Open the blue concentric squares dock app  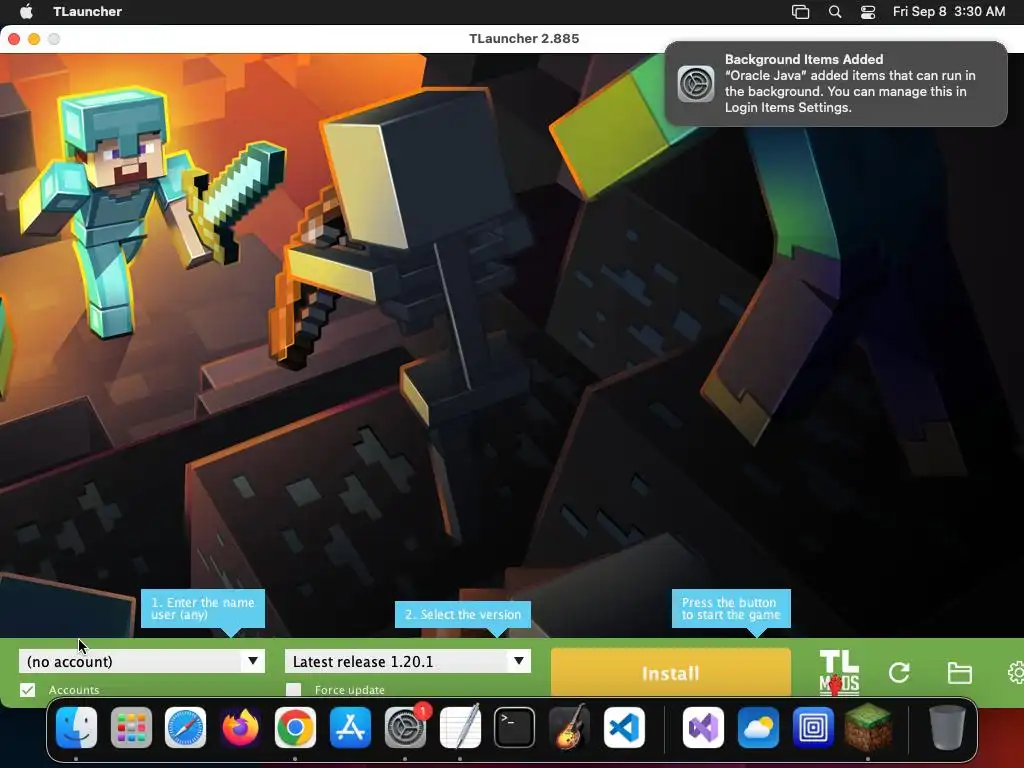813,728
